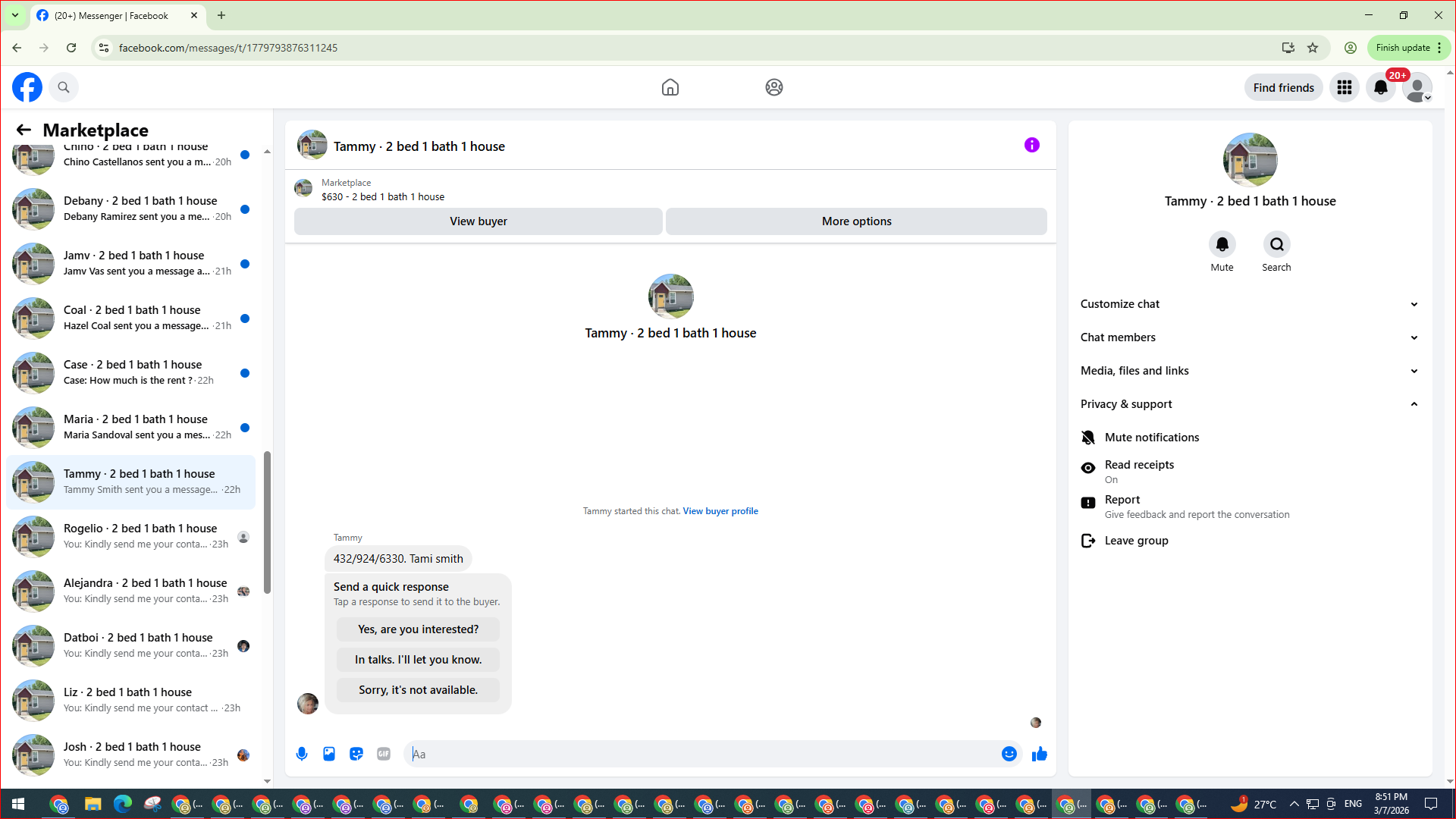
Task: Open the apps grid menu icon
Action: [x=1345, y=87]
